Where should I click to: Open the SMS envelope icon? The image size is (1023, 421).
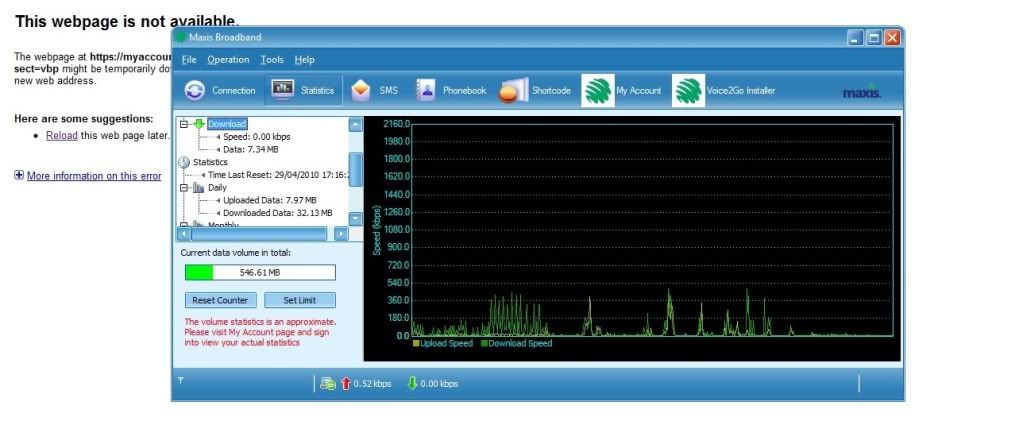362,90
